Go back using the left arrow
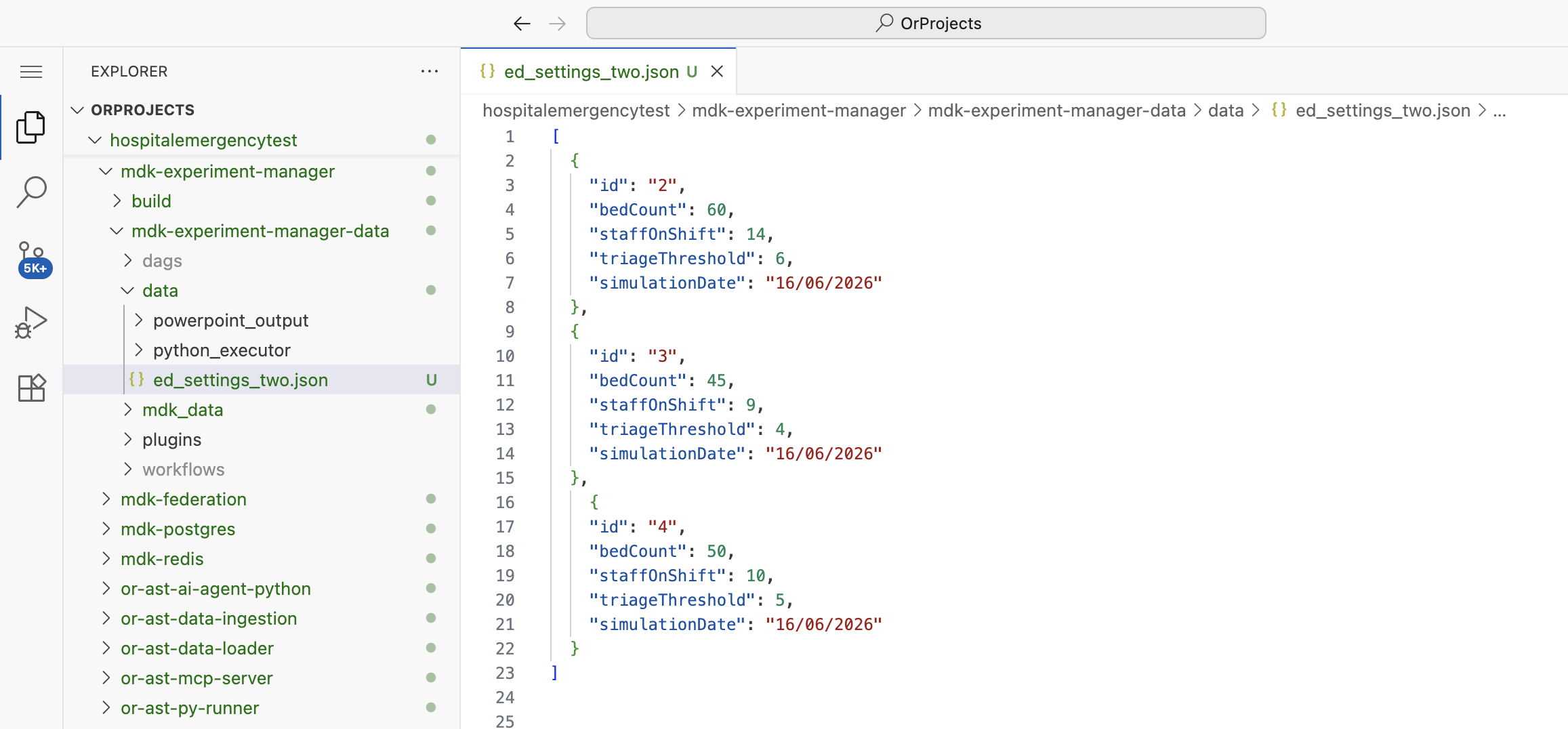 point(522,24)
